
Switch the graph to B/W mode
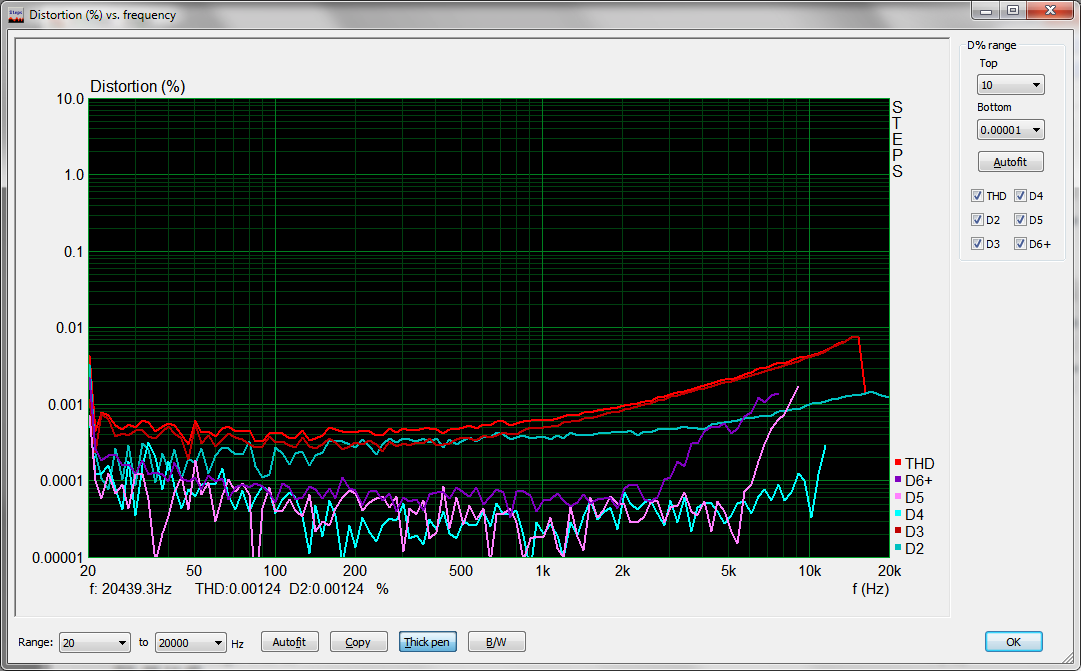(x=495, y=642)
